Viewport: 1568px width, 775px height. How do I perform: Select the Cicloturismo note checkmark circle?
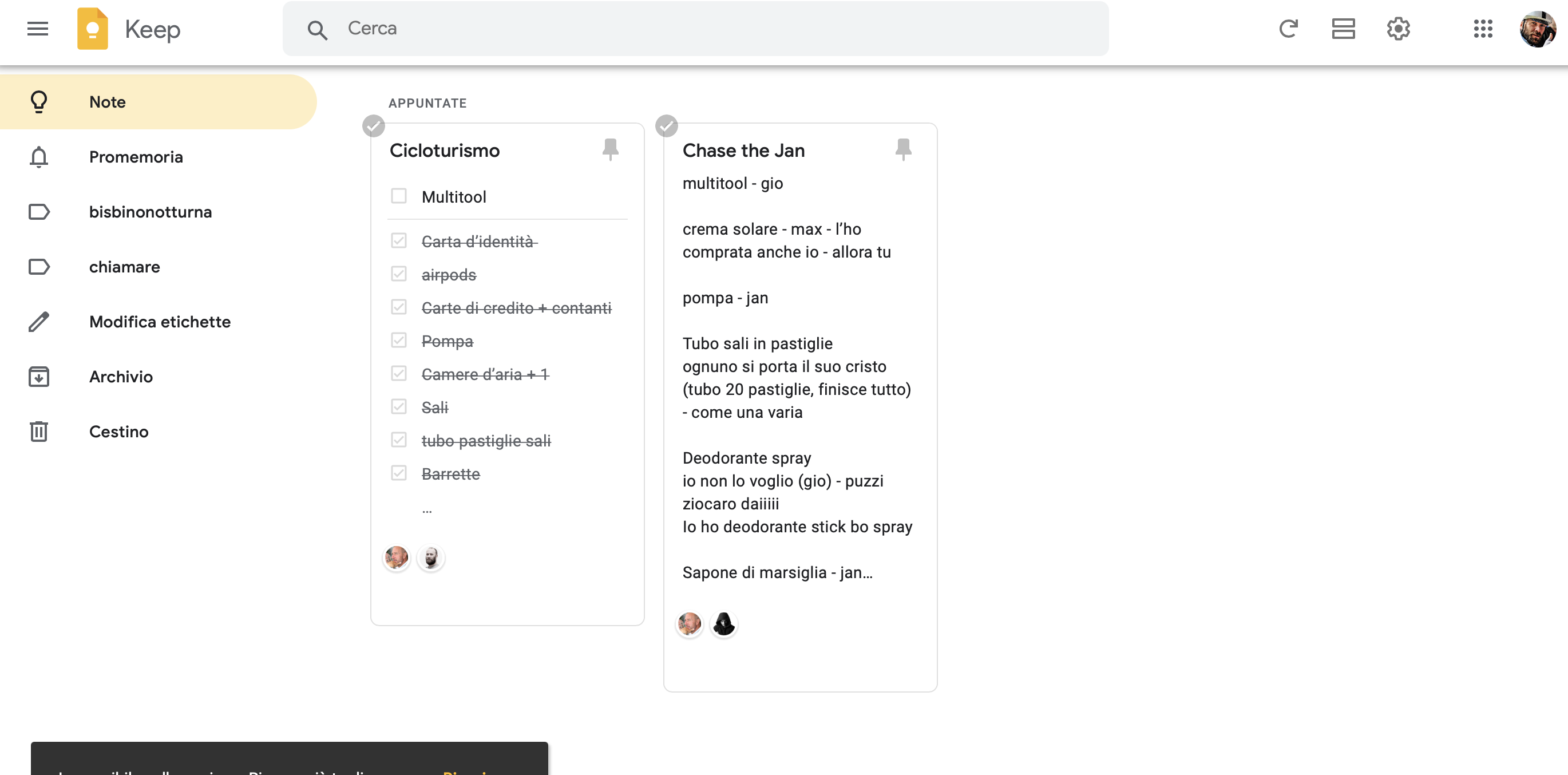[x=373, y=126]
